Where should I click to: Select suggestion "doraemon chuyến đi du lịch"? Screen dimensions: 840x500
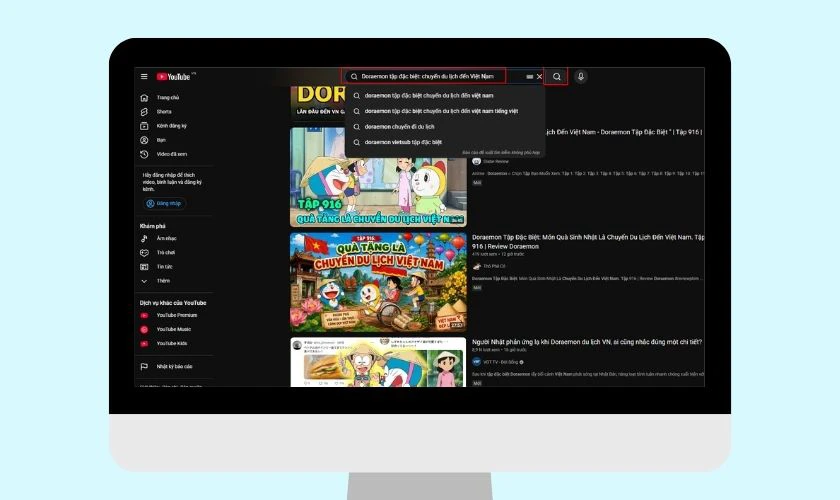[x=445, y=126]
